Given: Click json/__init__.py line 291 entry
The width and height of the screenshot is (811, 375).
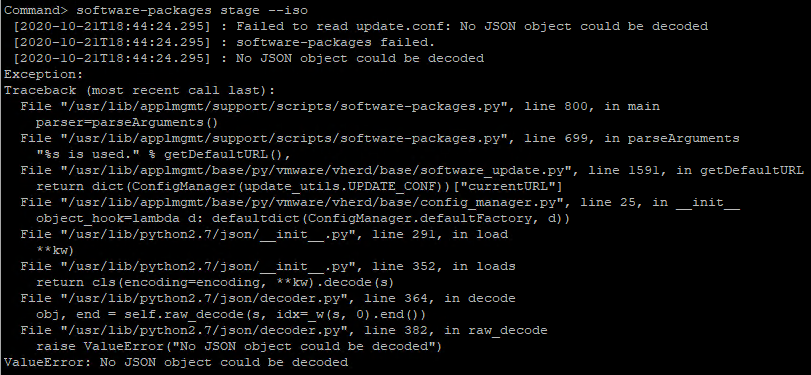Looking at the screenshot, I should click(264, 235).
